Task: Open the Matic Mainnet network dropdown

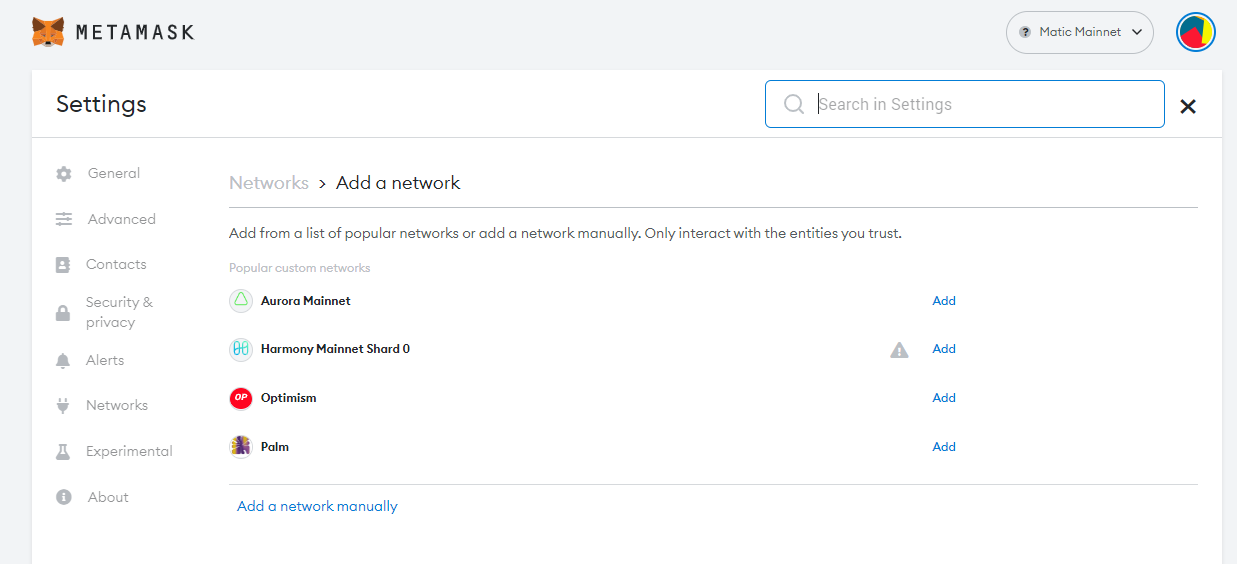Action: pyautogui.click(x=1079, y=32)
